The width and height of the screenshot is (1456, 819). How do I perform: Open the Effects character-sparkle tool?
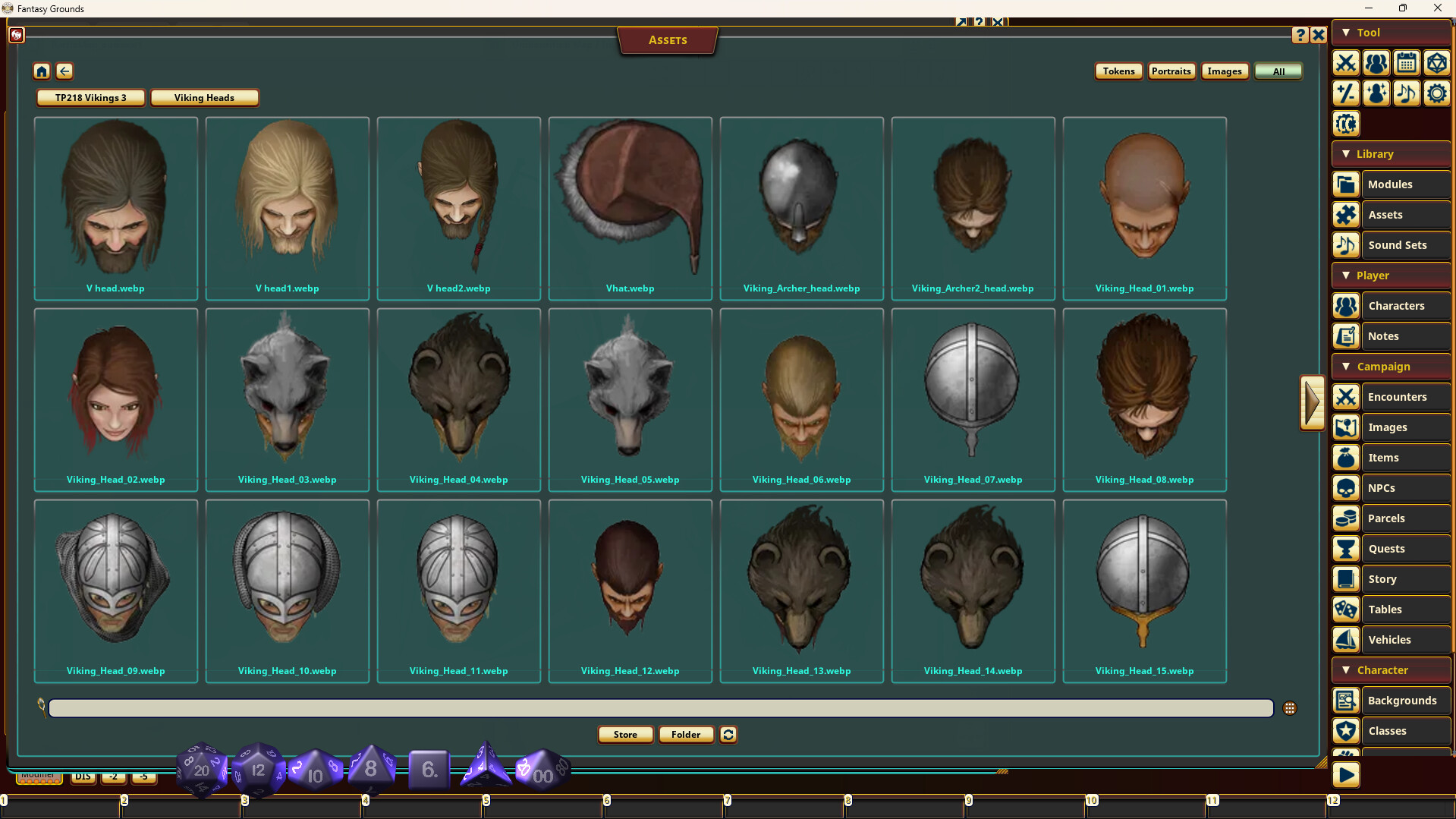(1376, 93)
